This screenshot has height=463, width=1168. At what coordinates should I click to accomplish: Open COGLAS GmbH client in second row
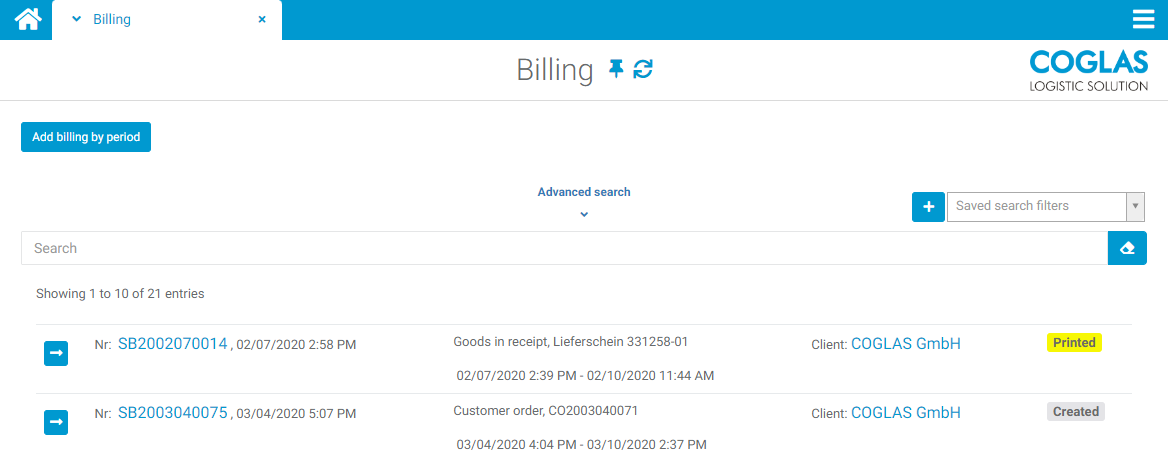click(x=905, y=413)
